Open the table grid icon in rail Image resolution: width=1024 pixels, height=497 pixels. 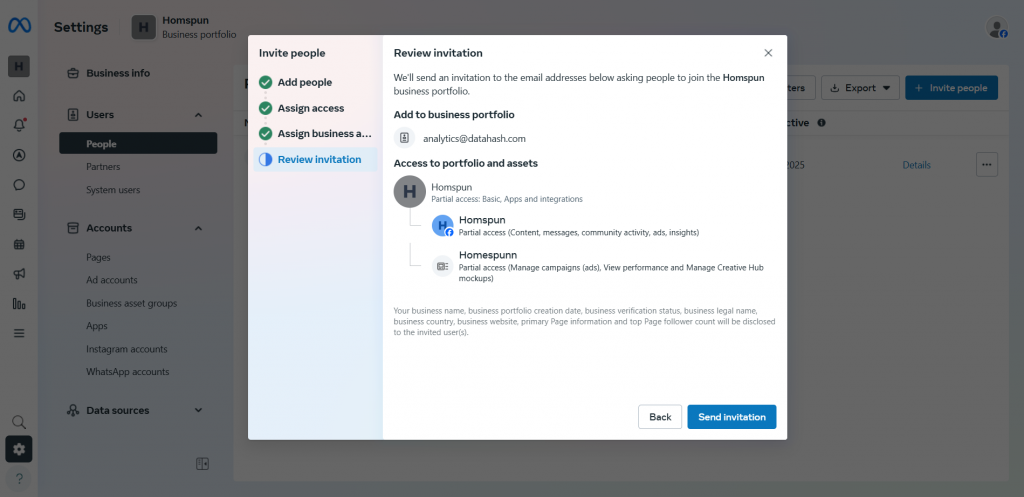(x=19, y=244)
